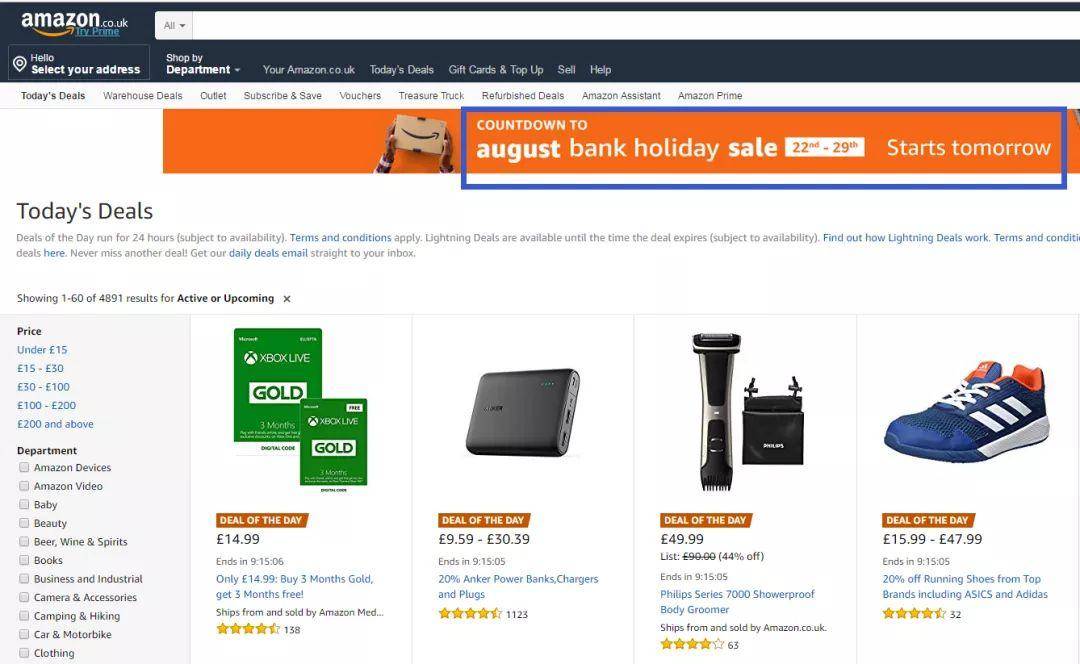Open the Anker power bank image
The width and height of the screenshot is (1080, 664).
pyautogui.click(x=523, y=413)
